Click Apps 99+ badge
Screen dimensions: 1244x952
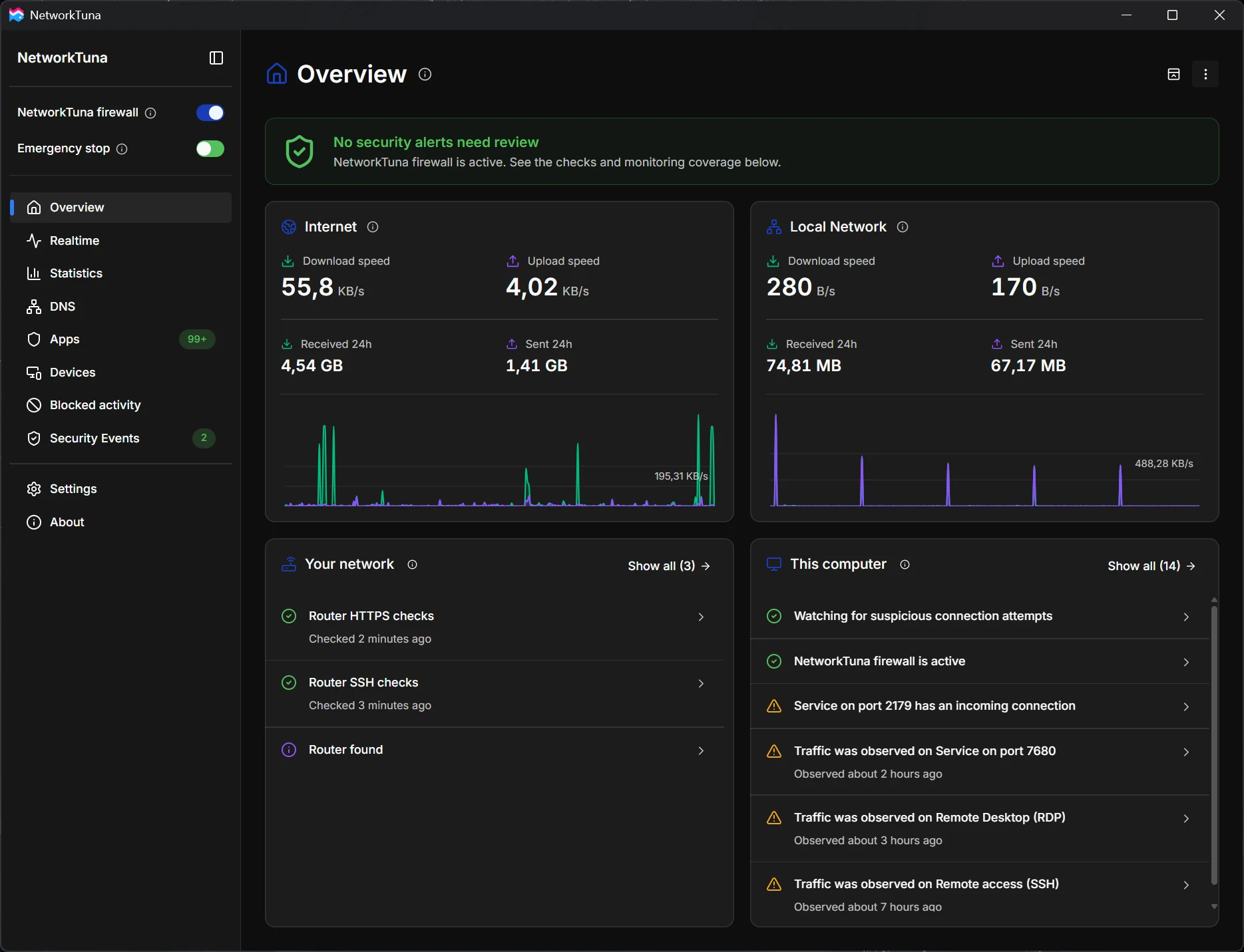pos(197,339)
